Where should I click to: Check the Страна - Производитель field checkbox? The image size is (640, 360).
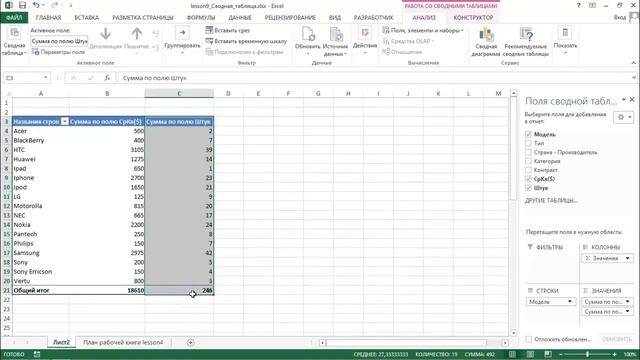[528, 152]
